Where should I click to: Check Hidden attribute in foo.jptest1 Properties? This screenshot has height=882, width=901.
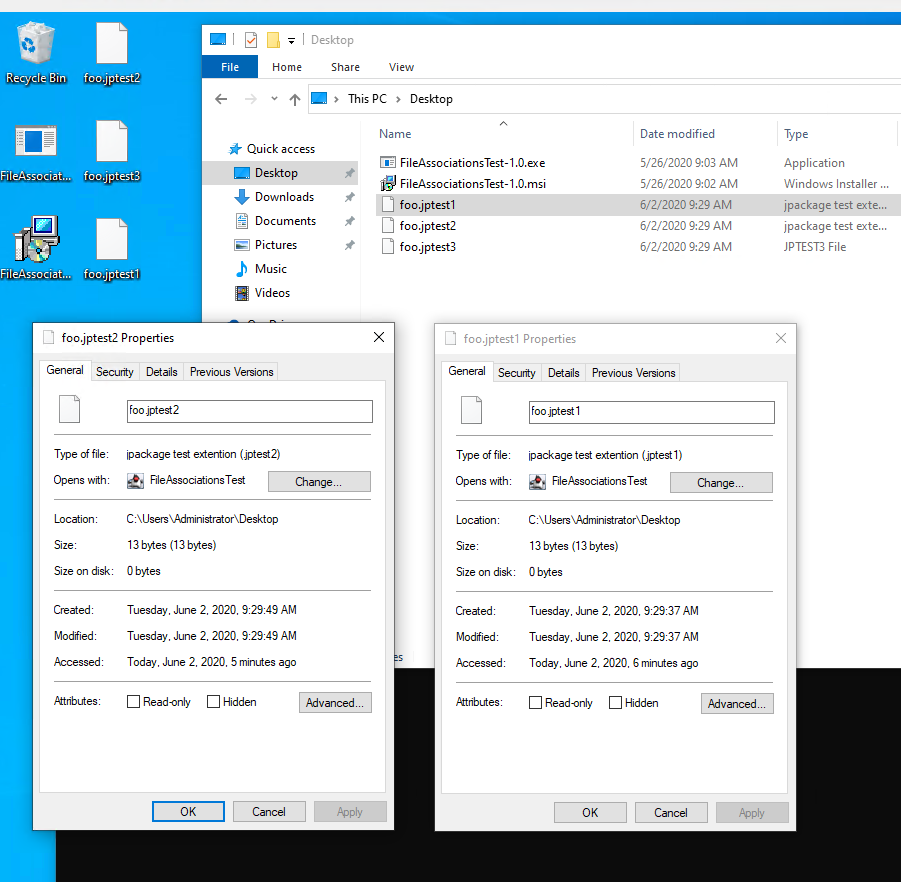pyautogui.click(x=616, y=703)
